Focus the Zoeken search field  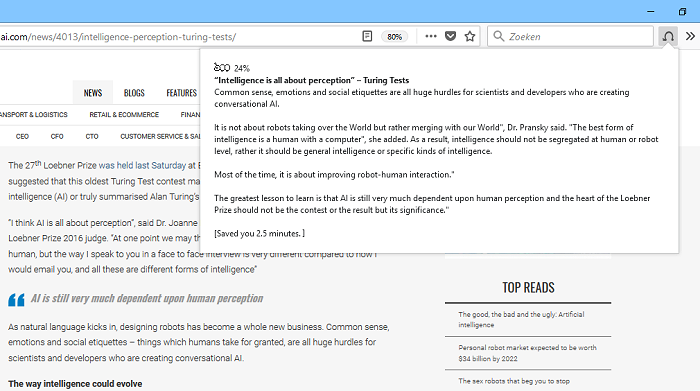[571, 36]
